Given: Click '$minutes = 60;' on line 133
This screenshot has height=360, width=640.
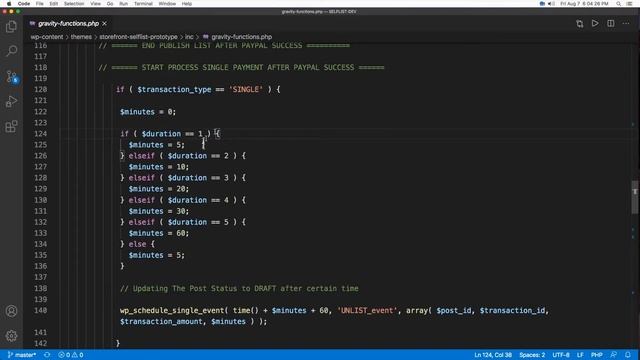Looking at the screenshot, I should tap(159, 233).
